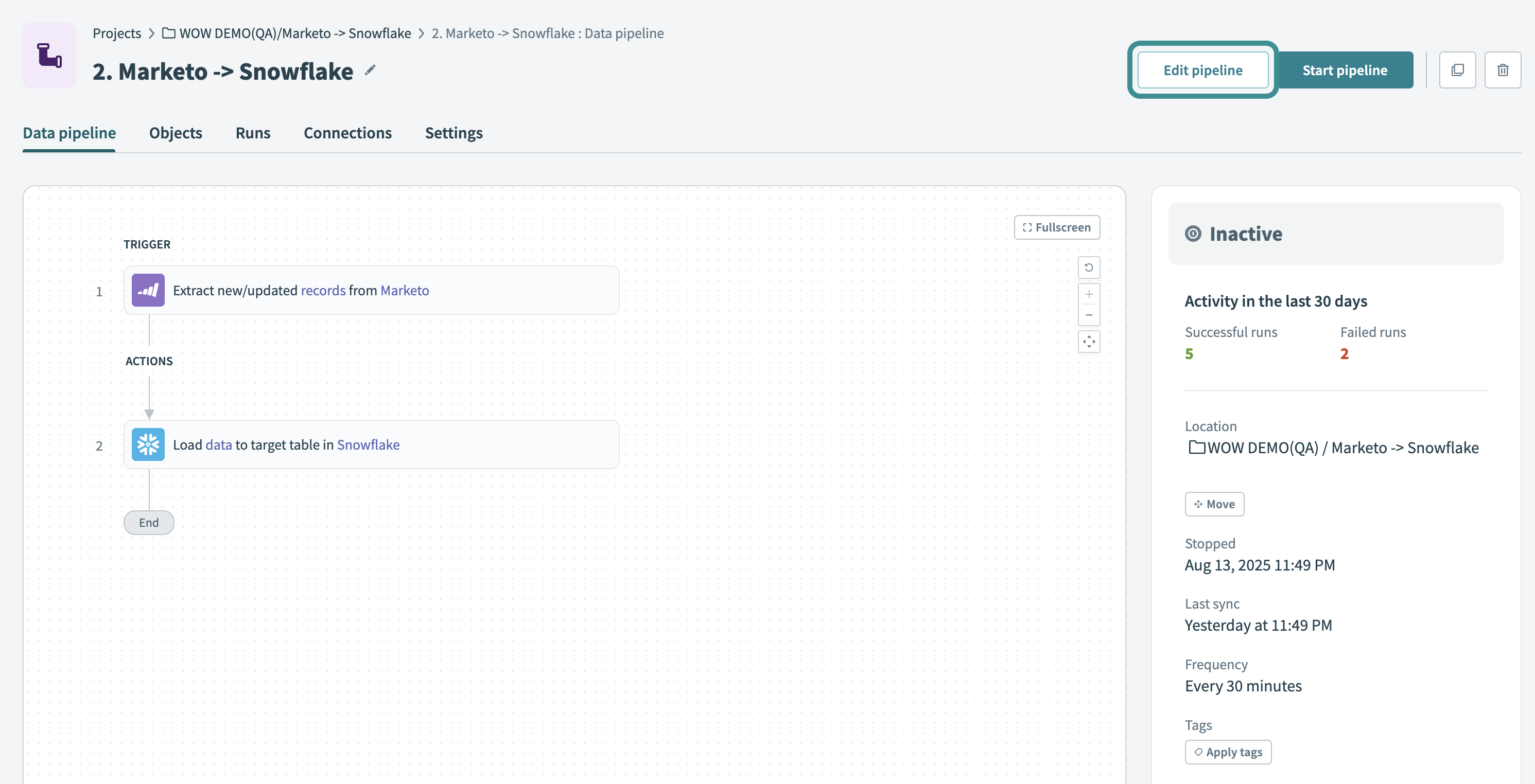Zoom in on the canvas with the plus control
Viewport: 1535px width, 784px height.
coord(1089,293)
